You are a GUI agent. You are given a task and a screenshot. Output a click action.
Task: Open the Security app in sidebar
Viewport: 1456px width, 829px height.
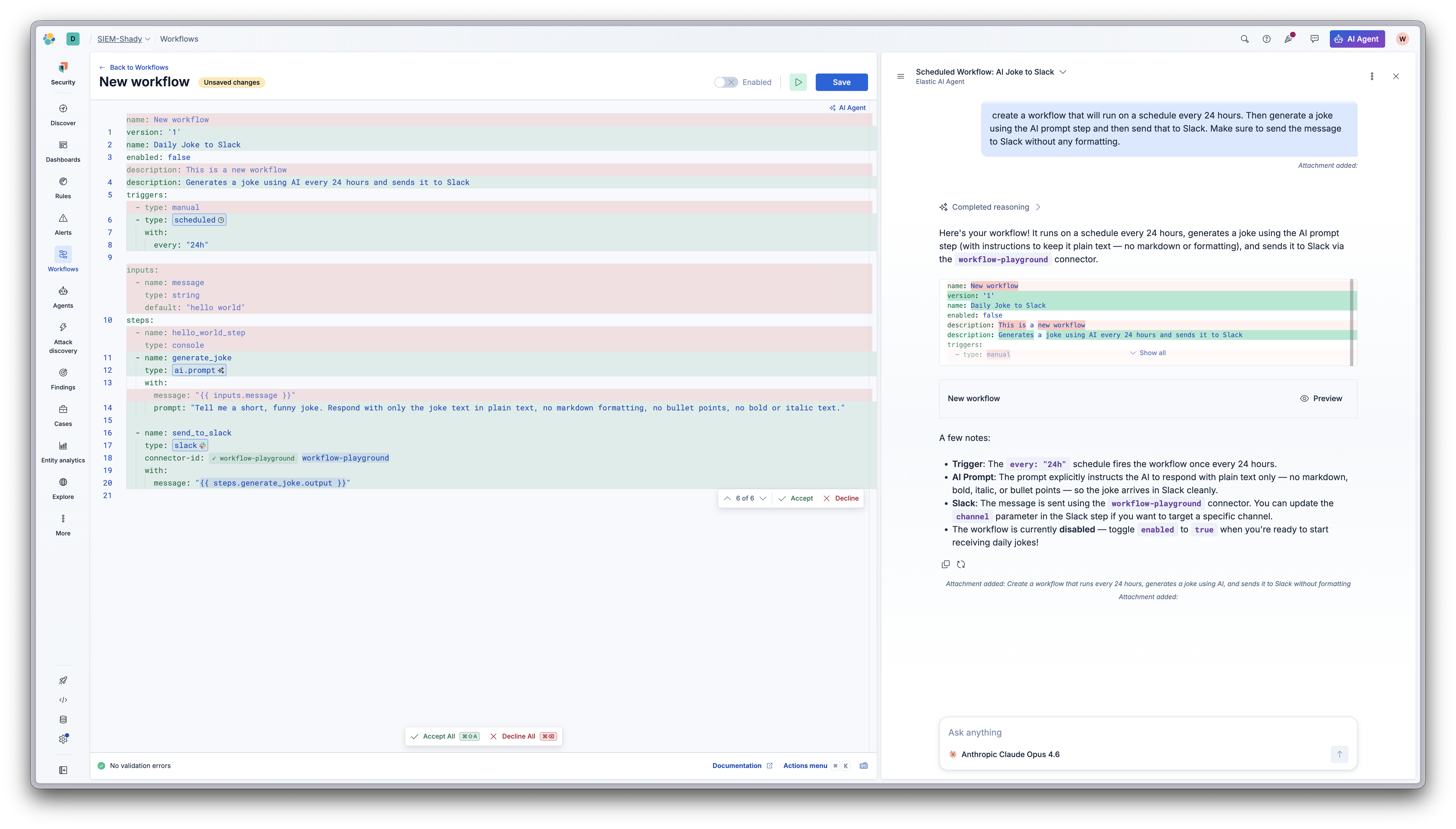point(63,74)
